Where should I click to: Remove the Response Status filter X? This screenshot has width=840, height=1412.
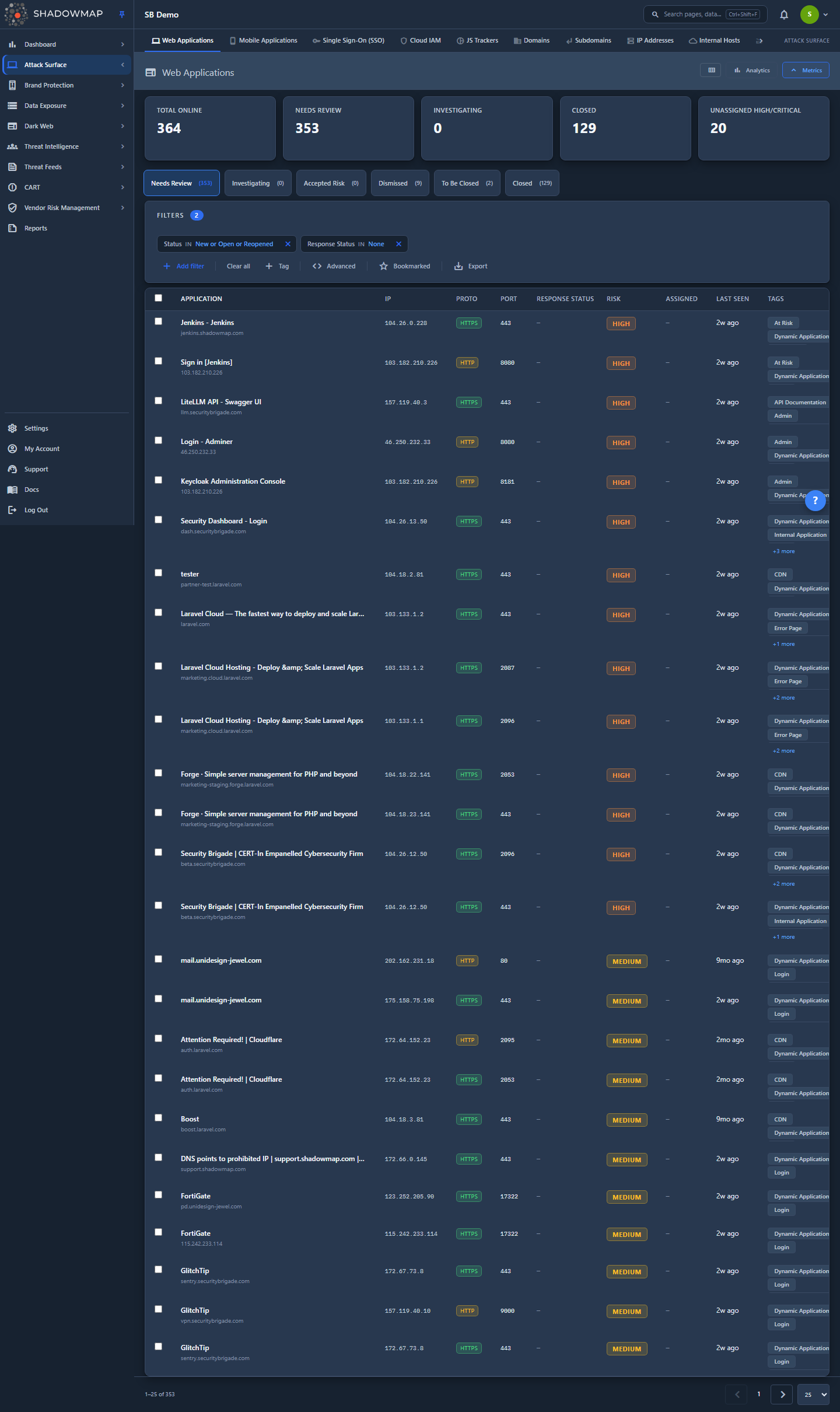coord(399,244)
